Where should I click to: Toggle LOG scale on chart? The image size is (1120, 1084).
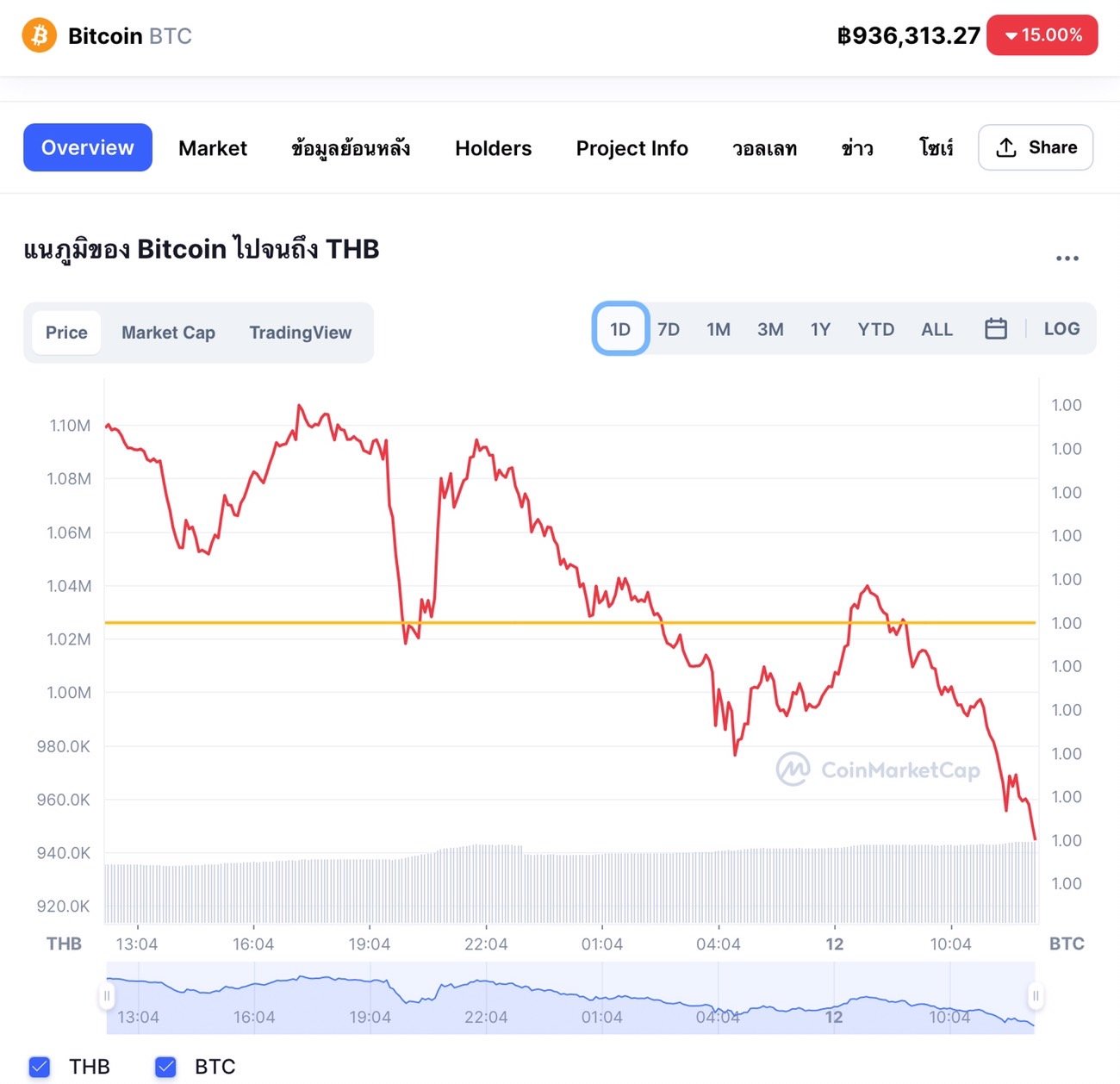[x=1061, y=328]
